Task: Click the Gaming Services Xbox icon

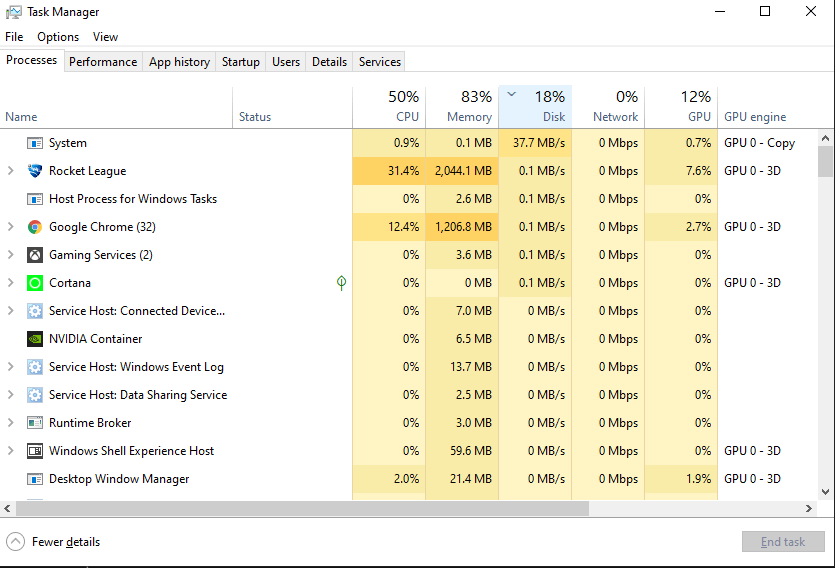Action: click(35, 255)
